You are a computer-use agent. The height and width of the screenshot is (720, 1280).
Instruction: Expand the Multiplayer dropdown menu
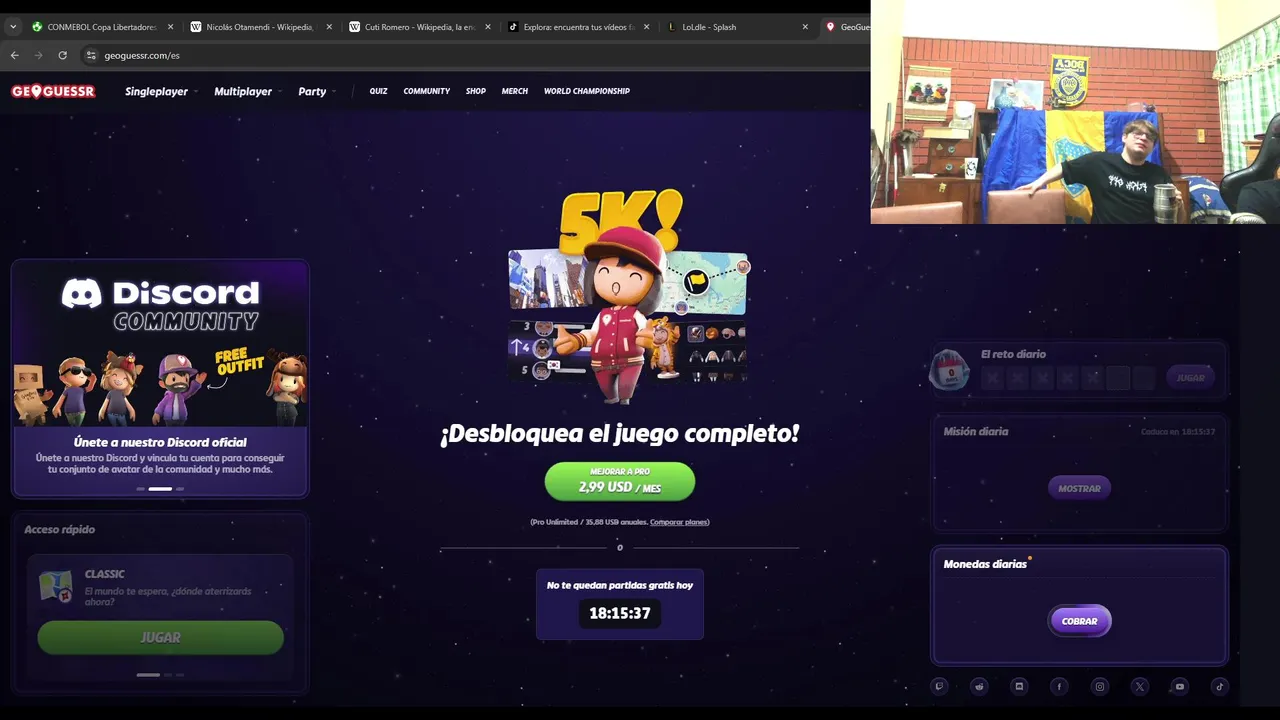point(246,91)
